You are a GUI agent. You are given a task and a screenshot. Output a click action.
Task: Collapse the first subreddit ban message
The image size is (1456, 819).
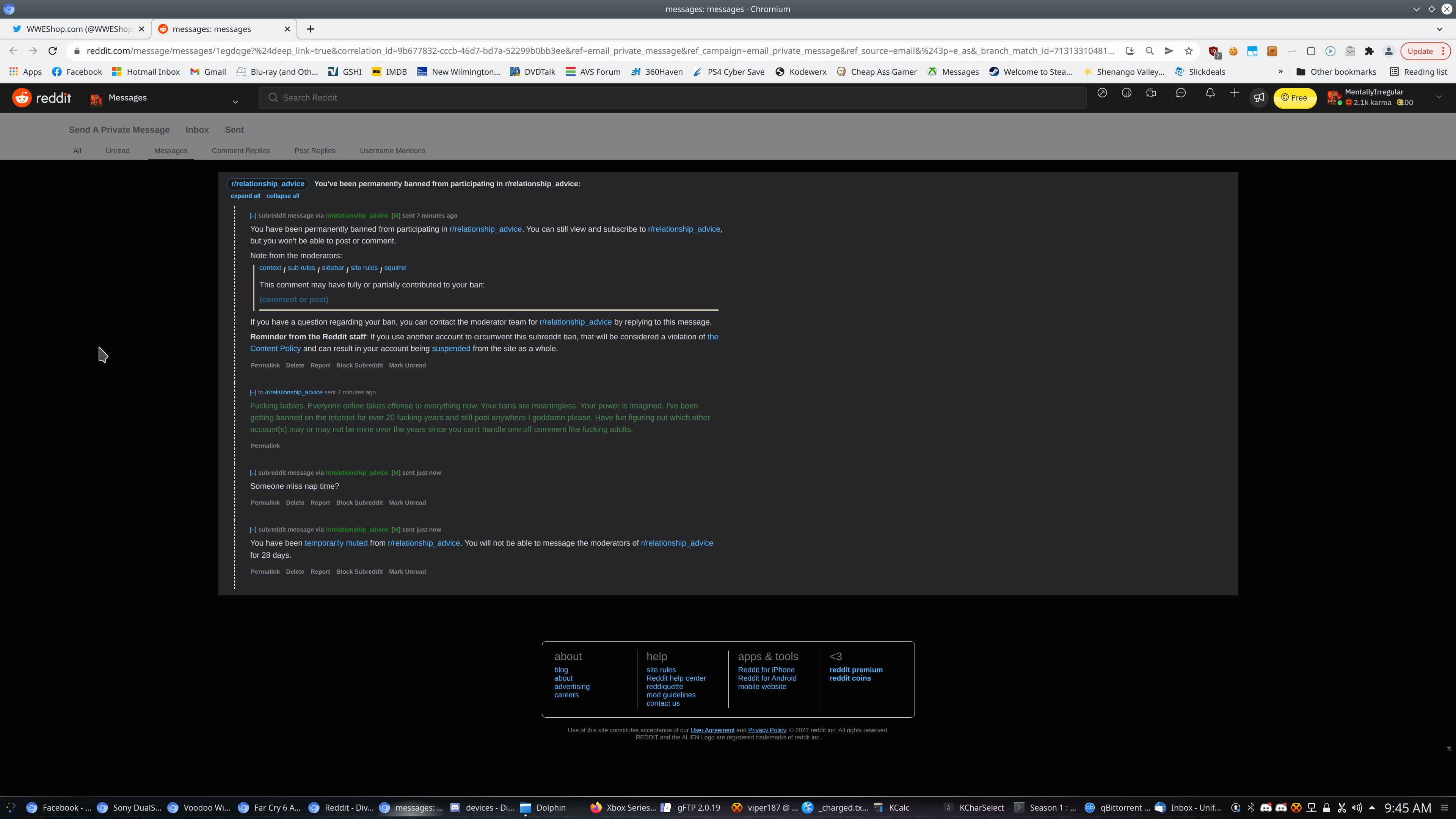253,215
